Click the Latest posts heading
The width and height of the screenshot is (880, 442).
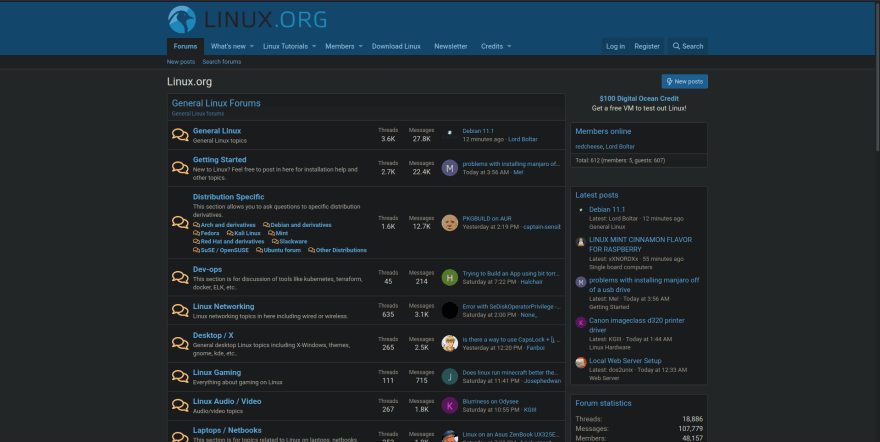point(597,195)
